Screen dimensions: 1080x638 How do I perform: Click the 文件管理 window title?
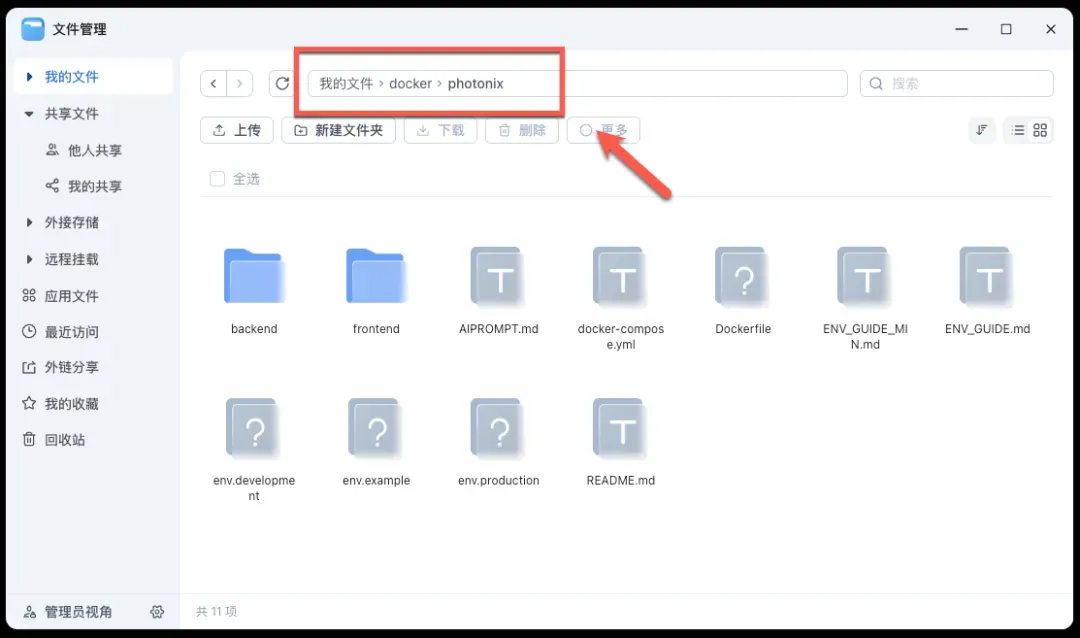(x=80, y=29)
